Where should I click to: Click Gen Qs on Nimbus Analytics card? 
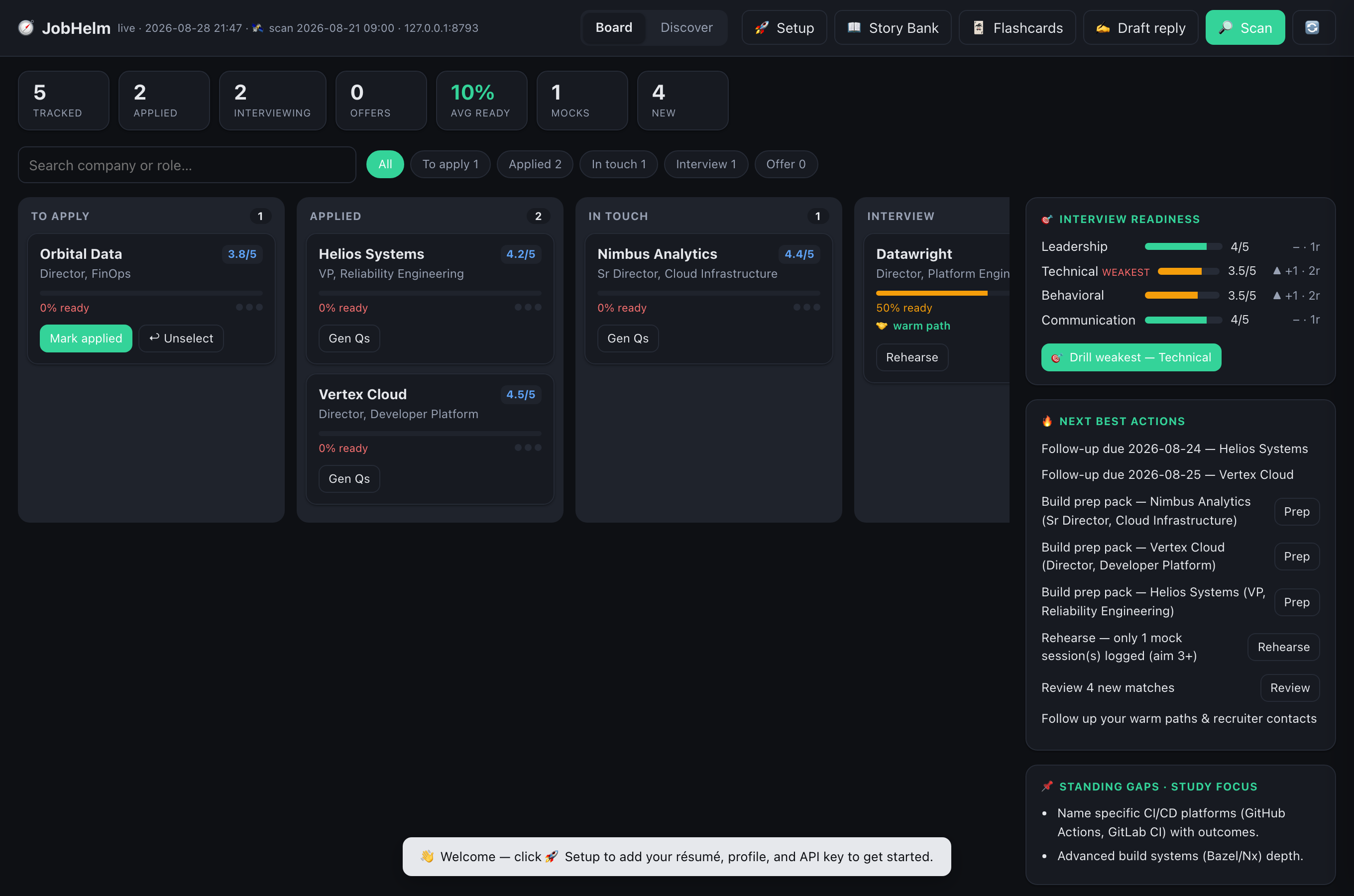pyautogui.click(x=628, y=339)
